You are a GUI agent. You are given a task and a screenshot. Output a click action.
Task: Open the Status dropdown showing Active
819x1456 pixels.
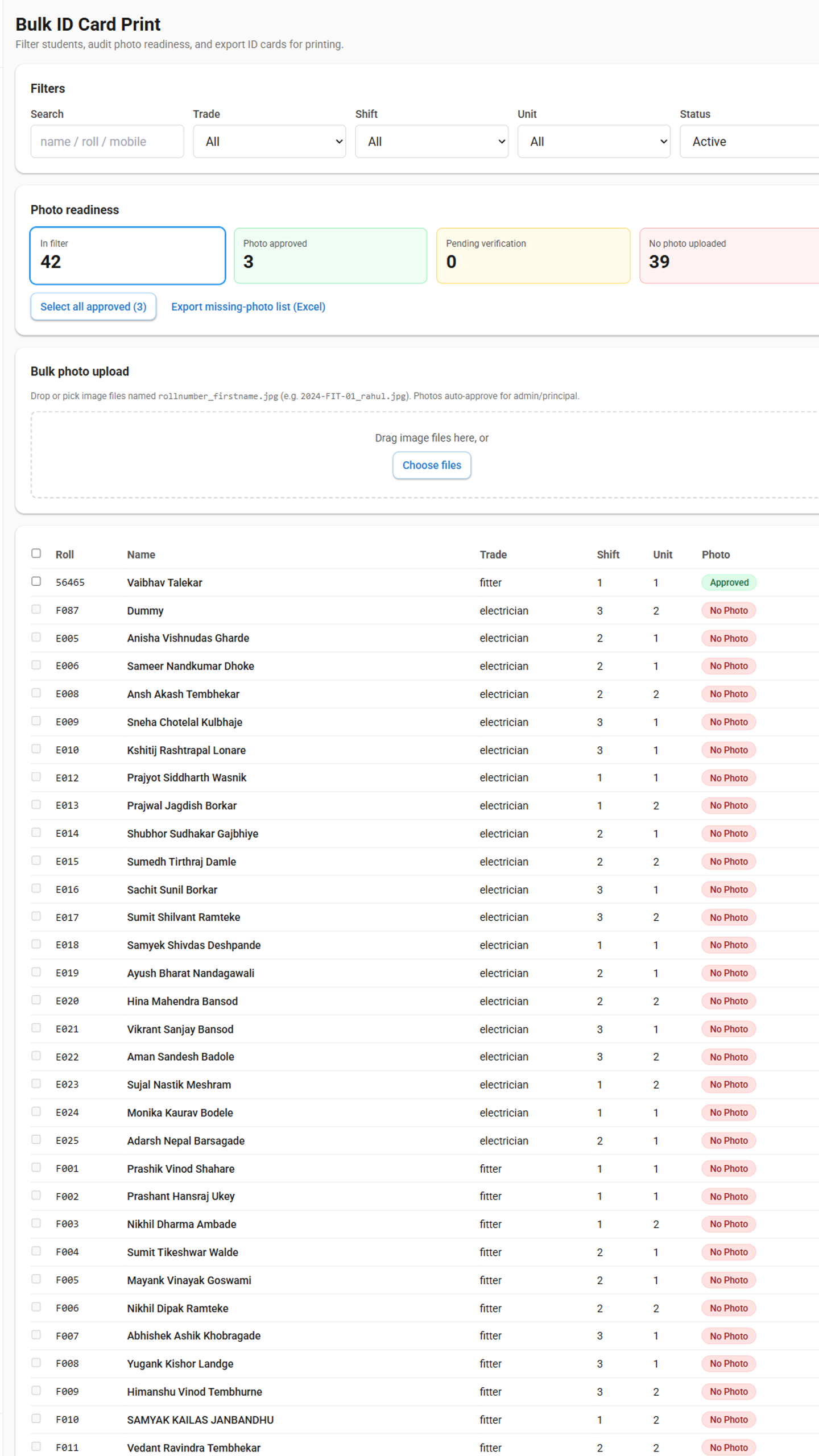pyautogui.click(x=750, y=141)
